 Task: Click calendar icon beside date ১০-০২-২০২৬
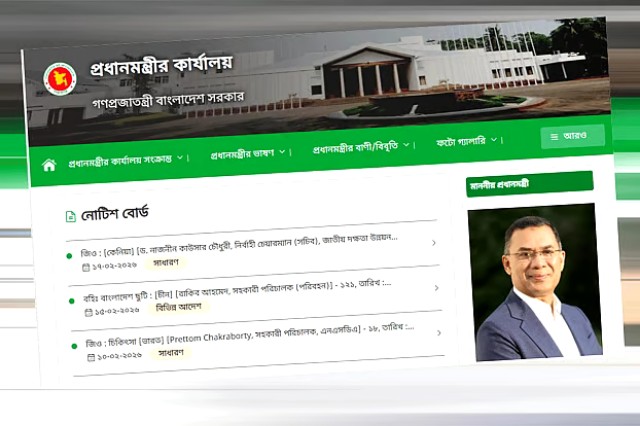pos(91,357)
